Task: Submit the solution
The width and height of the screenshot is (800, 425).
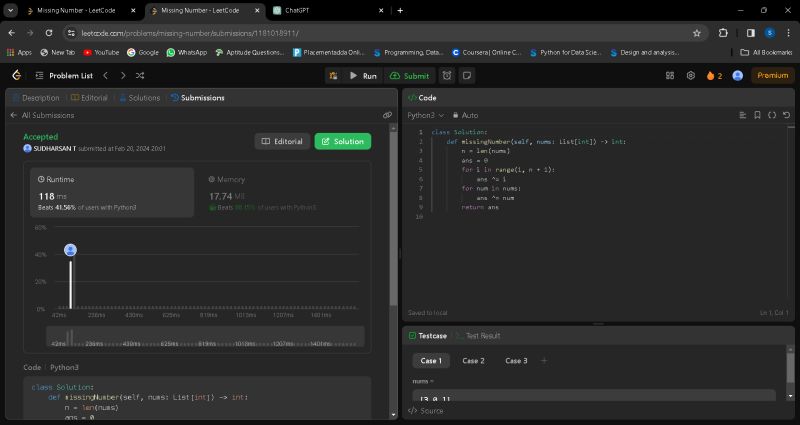Action: click(410, 76)
